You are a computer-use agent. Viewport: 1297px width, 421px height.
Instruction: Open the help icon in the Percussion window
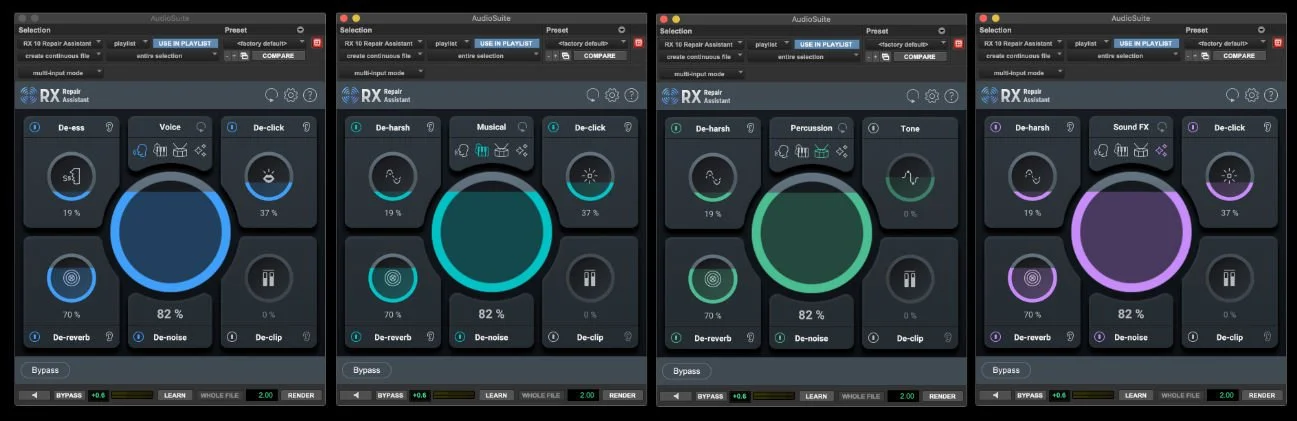(950, 96)
